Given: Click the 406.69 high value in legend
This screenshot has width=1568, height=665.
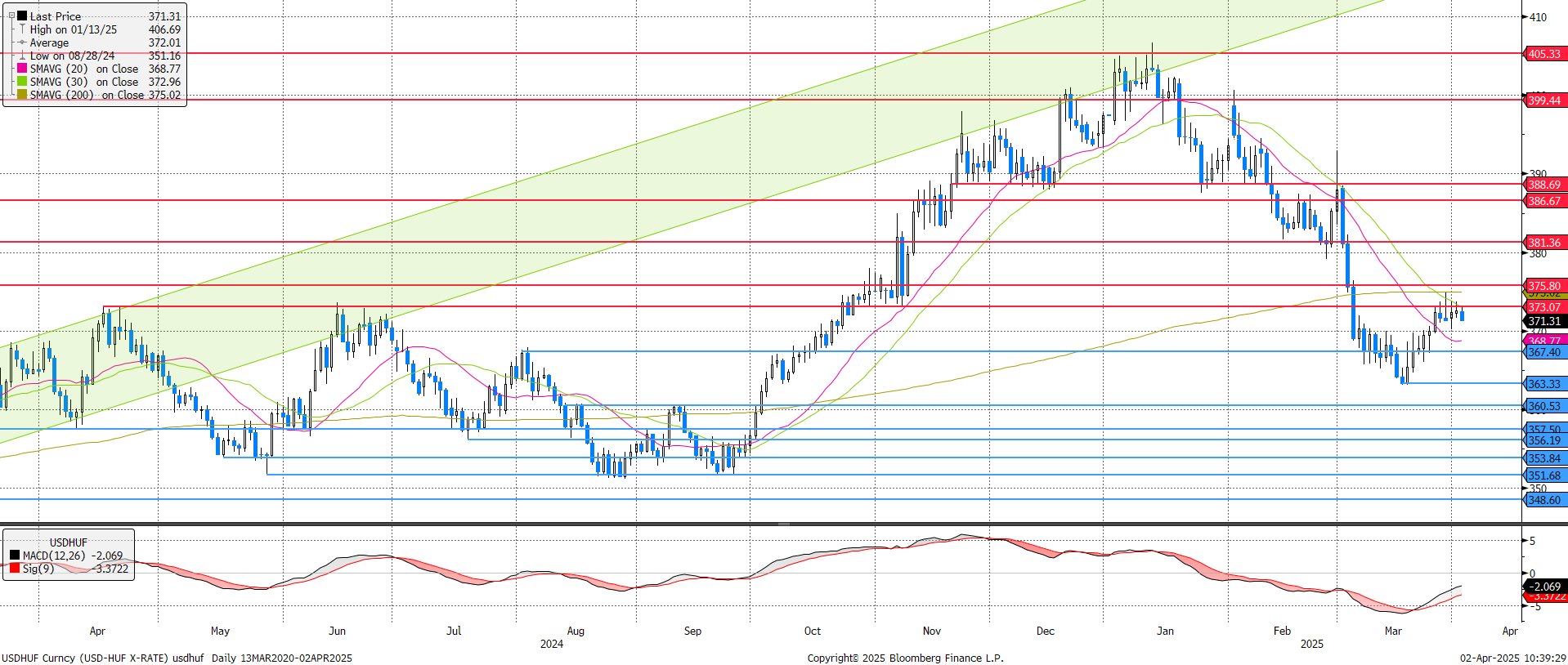Looking at the screenshot, I should (164, 29).
